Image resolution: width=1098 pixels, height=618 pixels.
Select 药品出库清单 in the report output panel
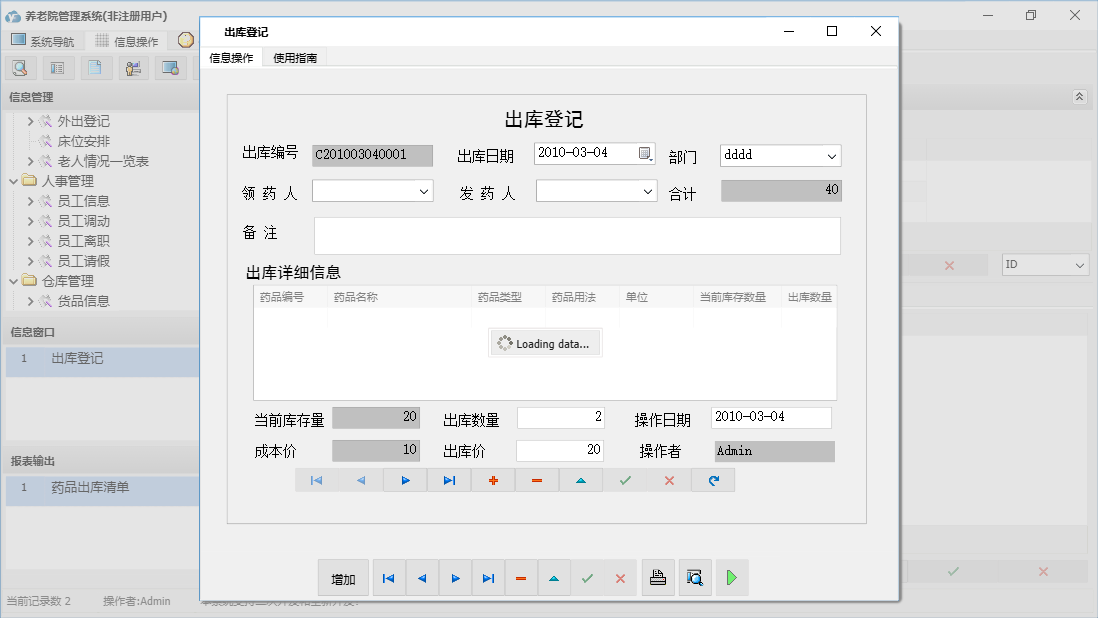point(91,490)
